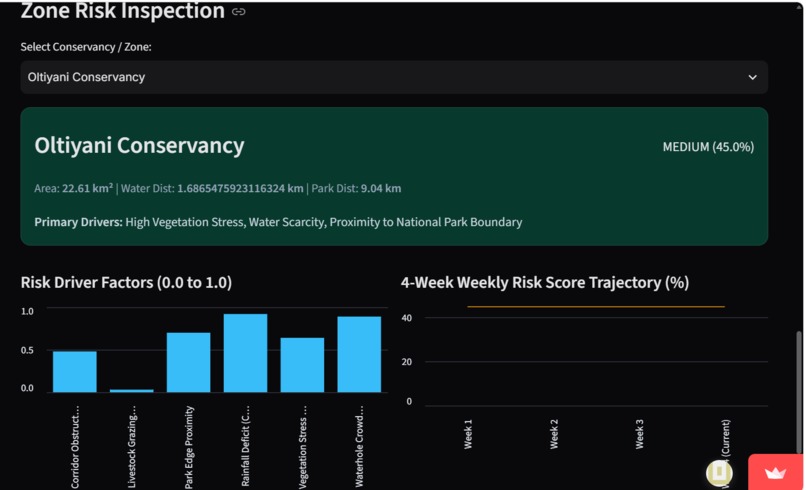Viewport: 806px width, 490px height.
Task: Click the orange risk trajectory line
Action: point(596,307)
